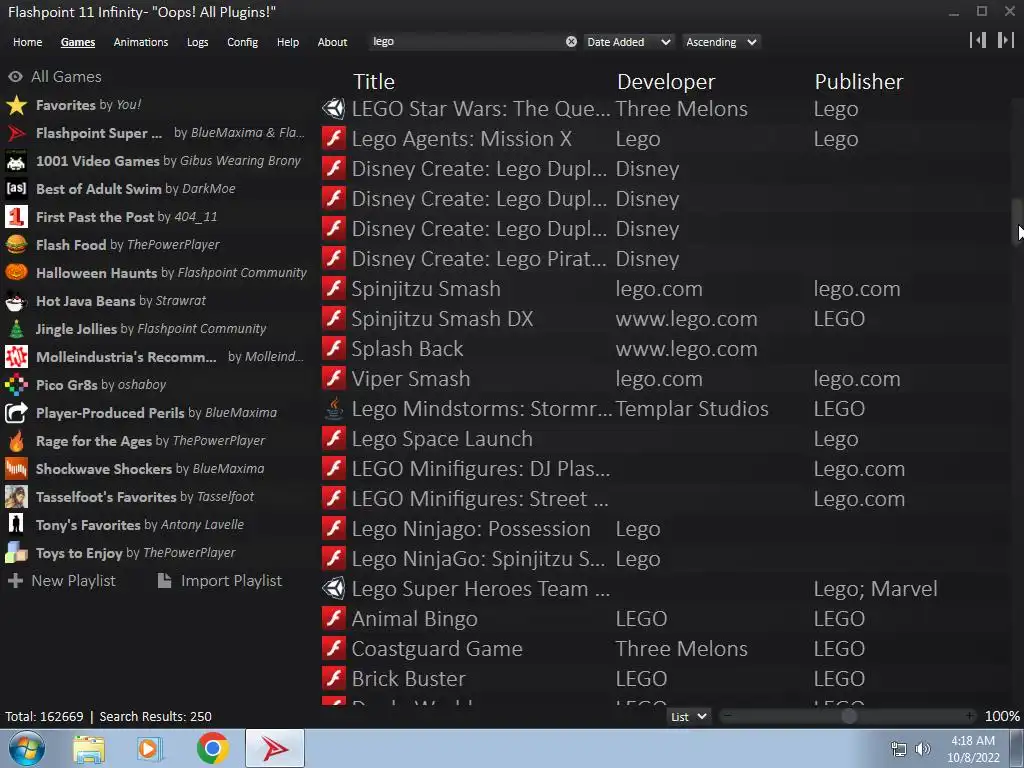Click the game list vertical scrollbar thumb

[1016, 222]
